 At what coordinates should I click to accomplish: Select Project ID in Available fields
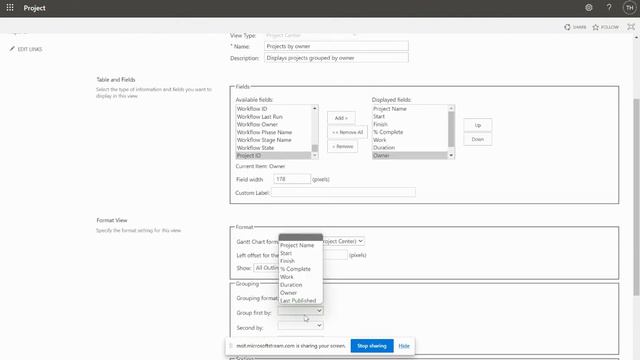click(273, 155)
